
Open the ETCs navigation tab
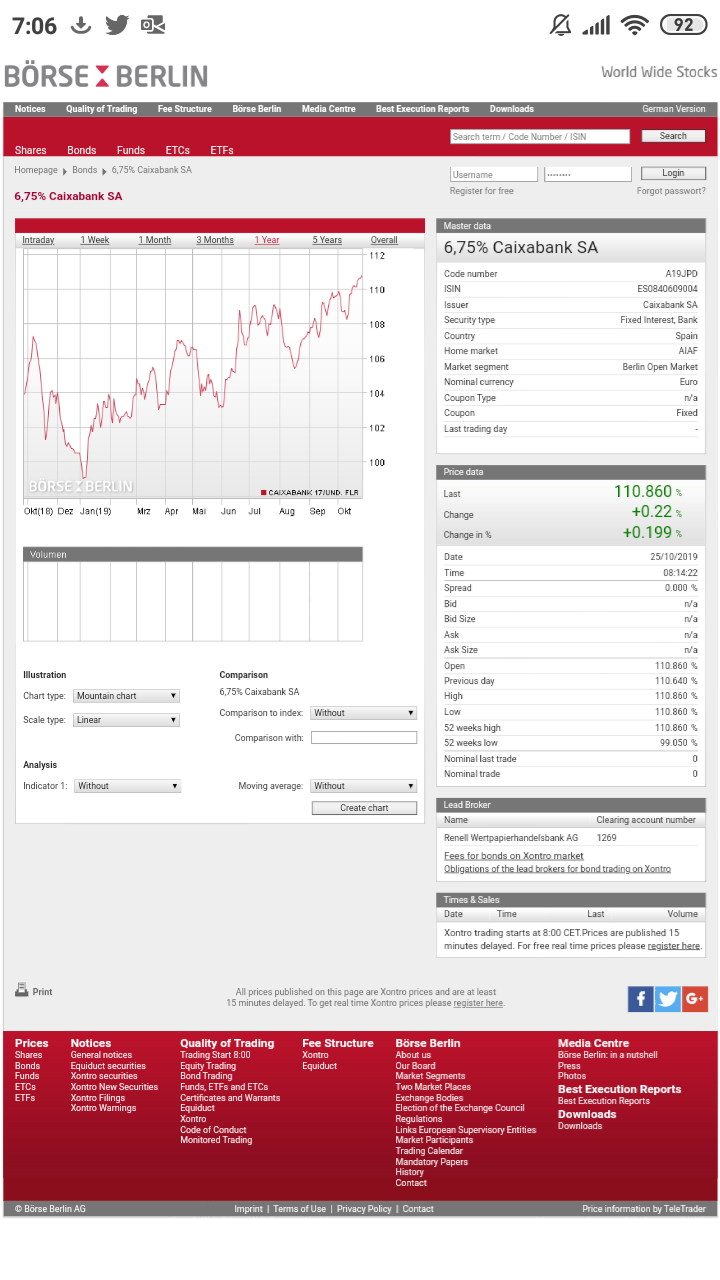(x=178, y=150)
